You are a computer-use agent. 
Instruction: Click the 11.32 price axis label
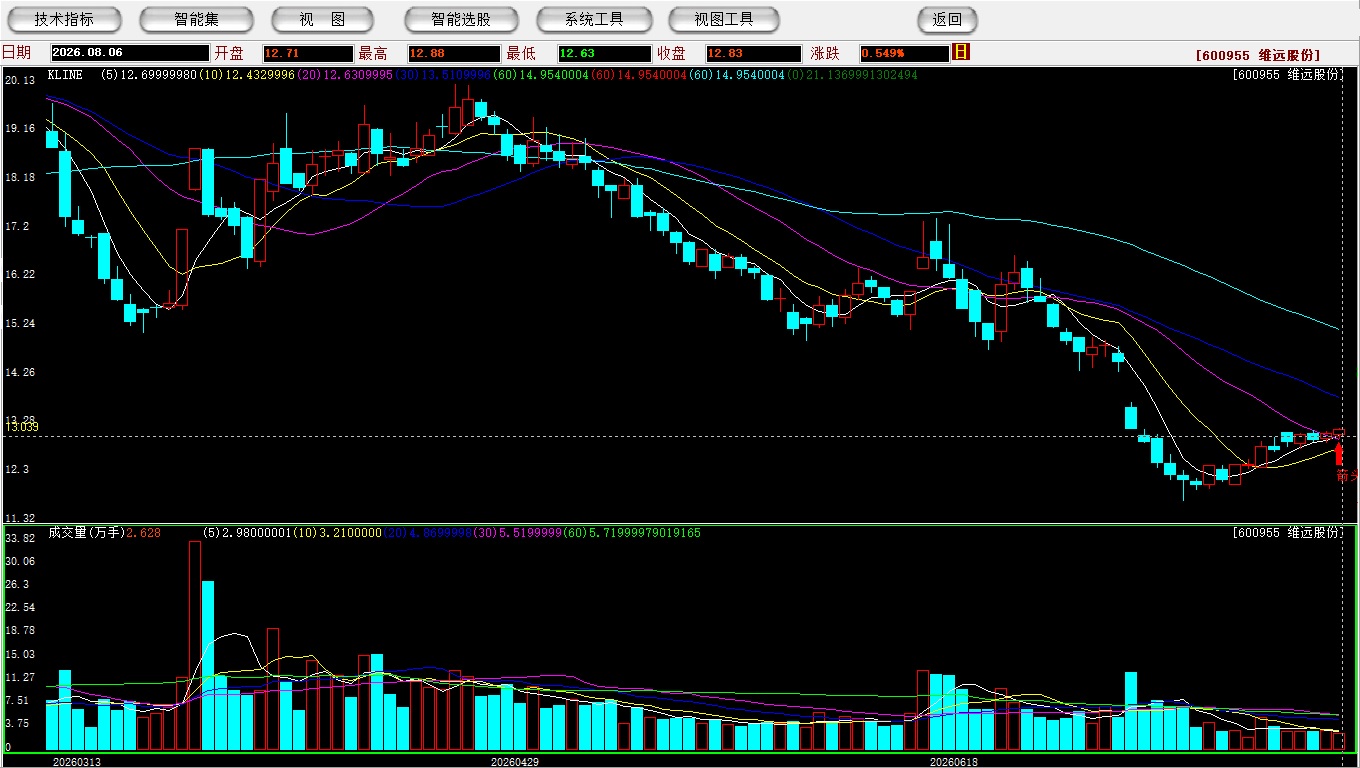pyautogui.click(x=20, y=518)
